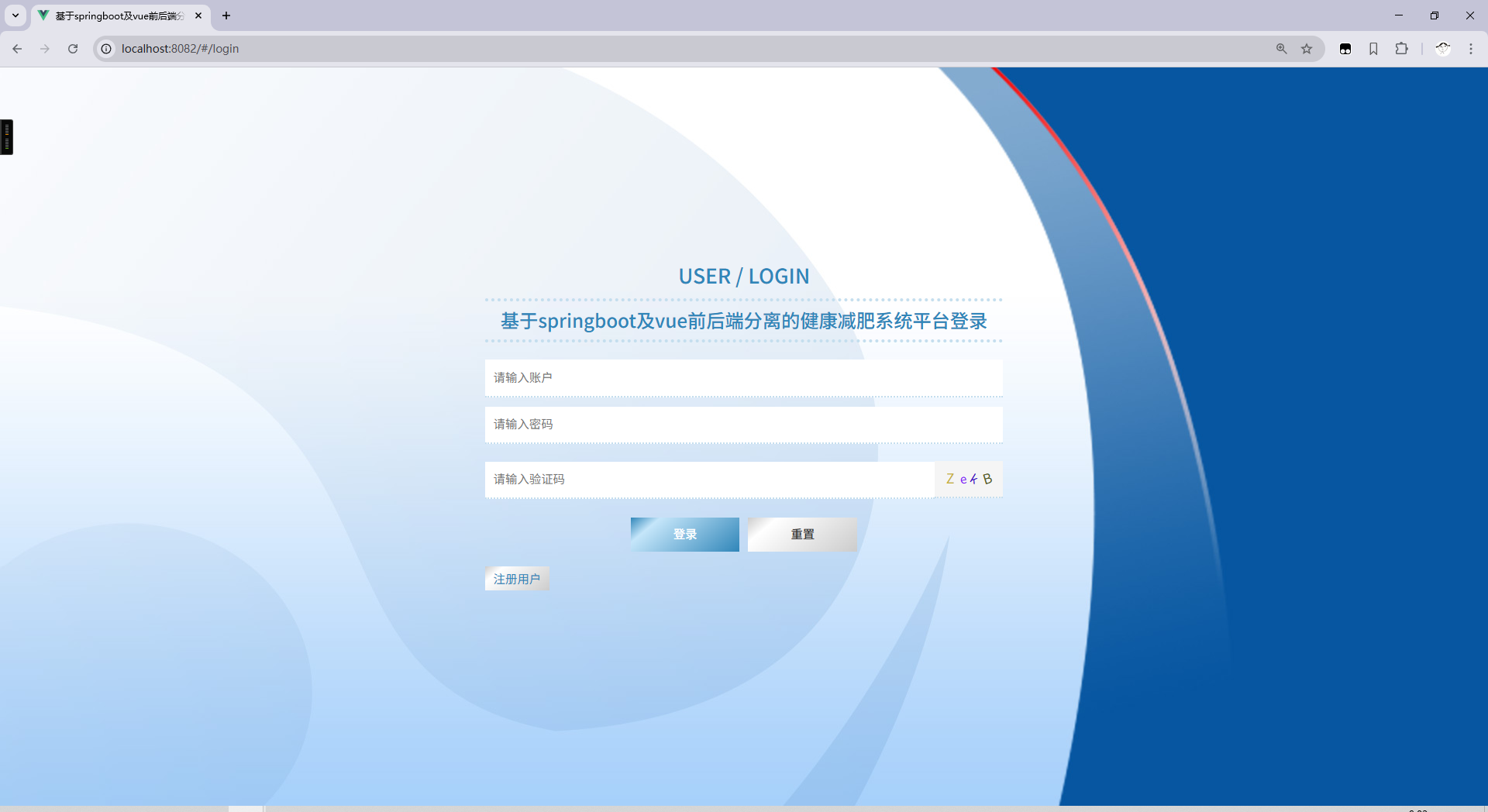The height and width of the screenshot is (812, 1488).
Task: Open the Extensions puzzle icon
Action: tap(1401, 49)
